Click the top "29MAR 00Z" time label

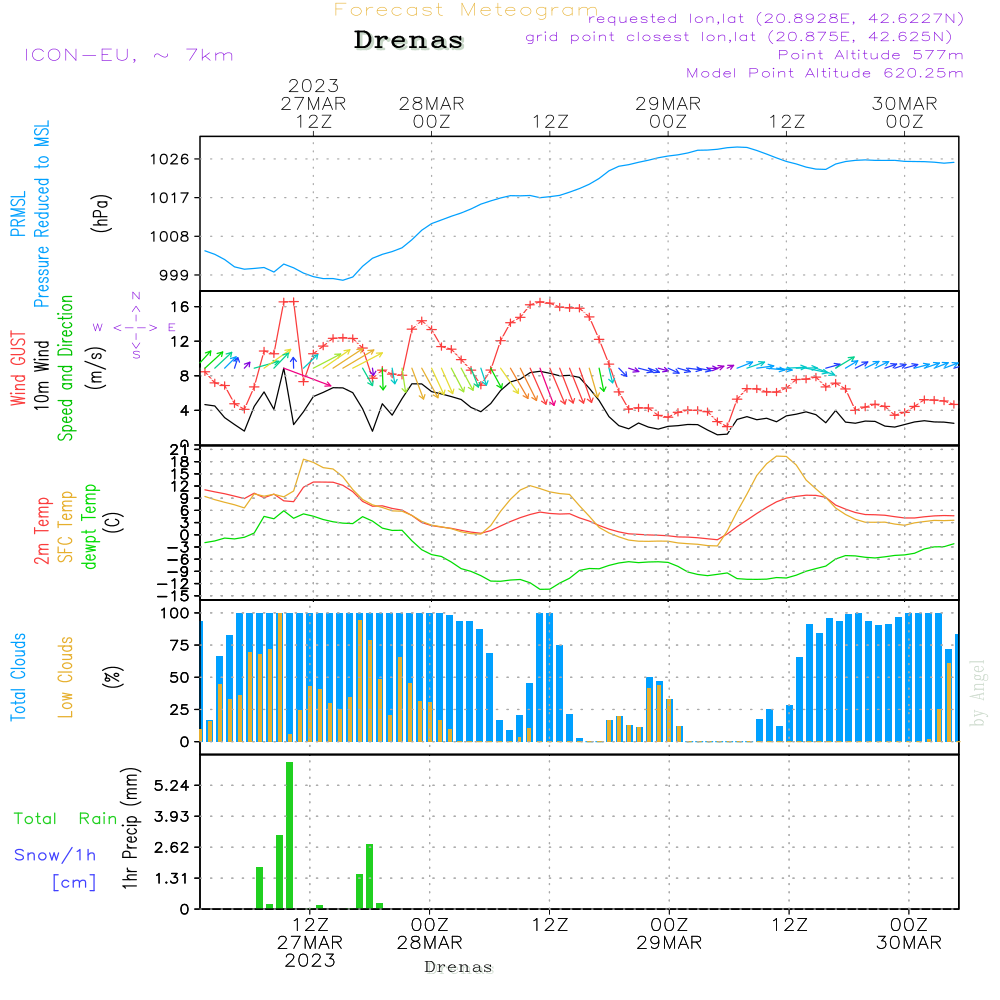668,112
